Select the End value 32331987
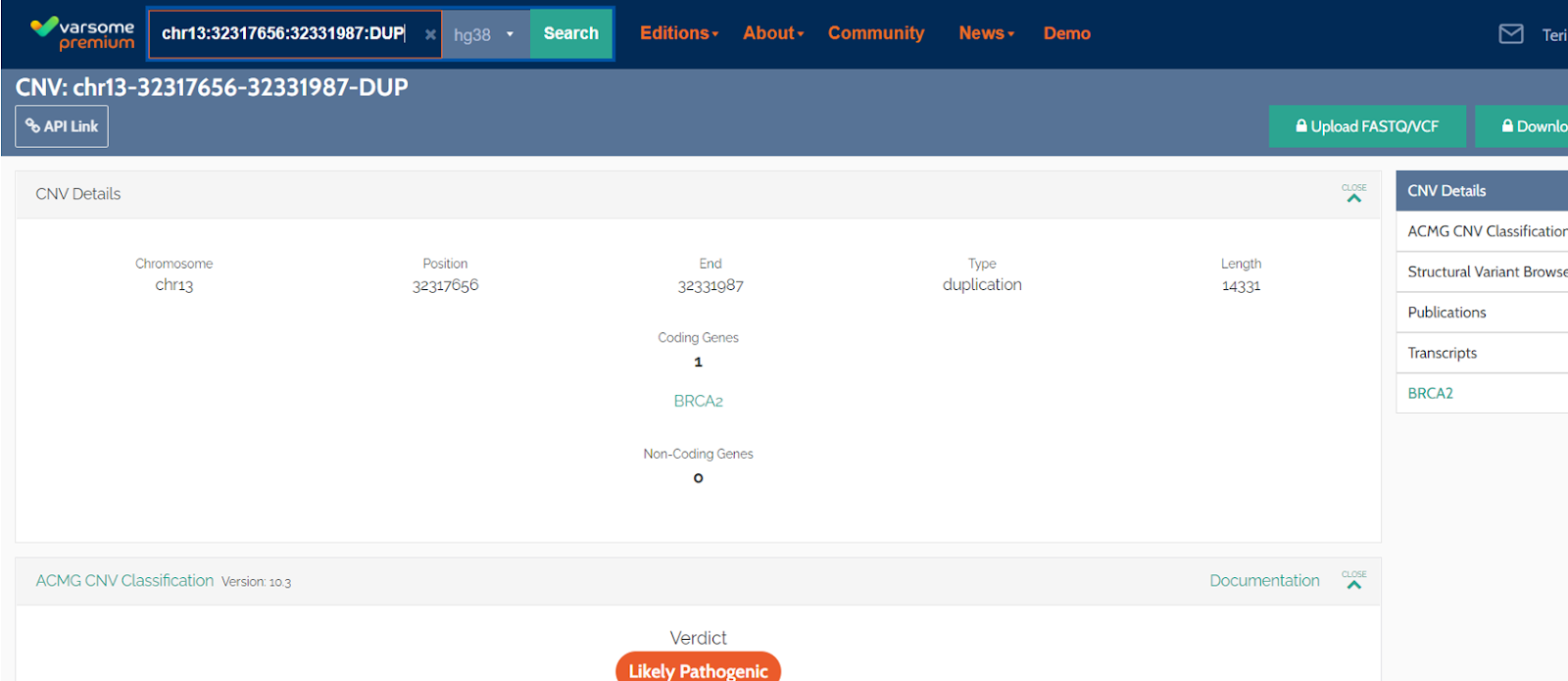Viewport: 1568px width, 681px height. [710, 285]
